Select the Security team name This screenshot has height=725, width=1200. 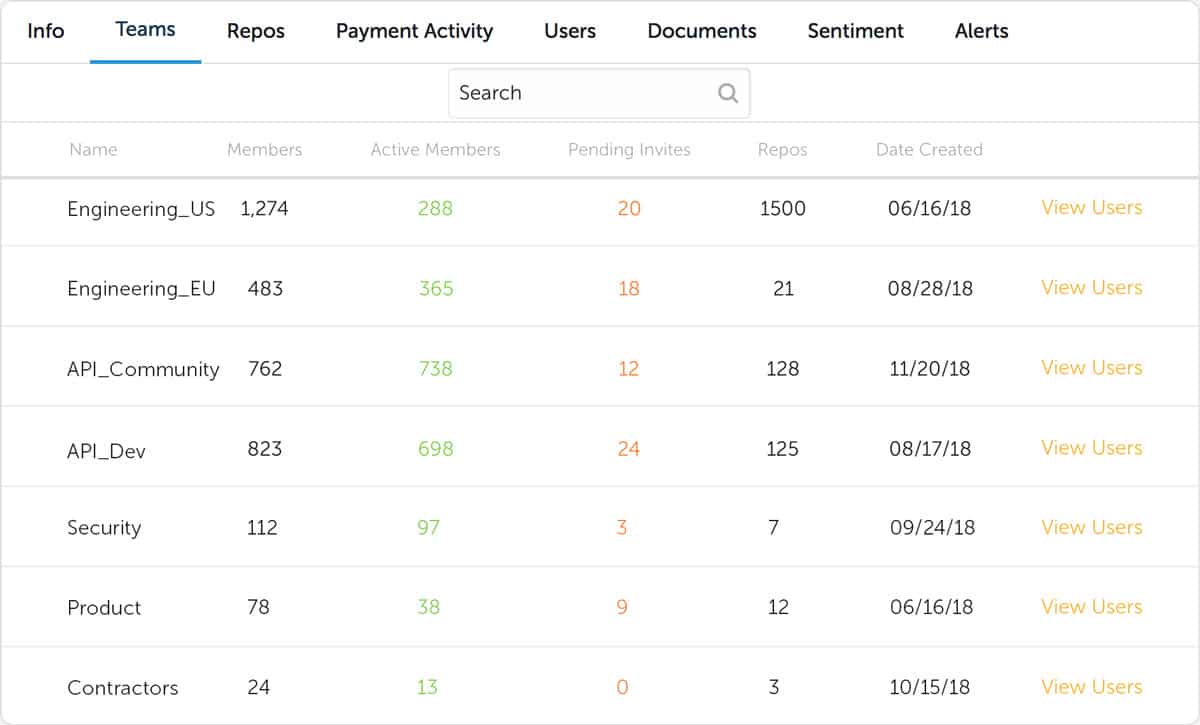click(104, 528)
